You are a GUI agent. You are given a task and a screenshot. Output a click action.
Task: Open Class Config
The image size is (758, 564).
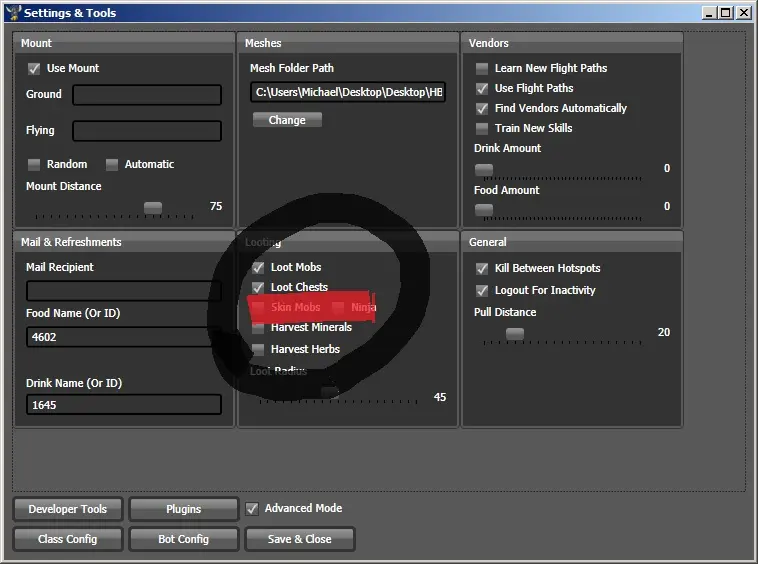pyautogui.click(x=68, y=539)
